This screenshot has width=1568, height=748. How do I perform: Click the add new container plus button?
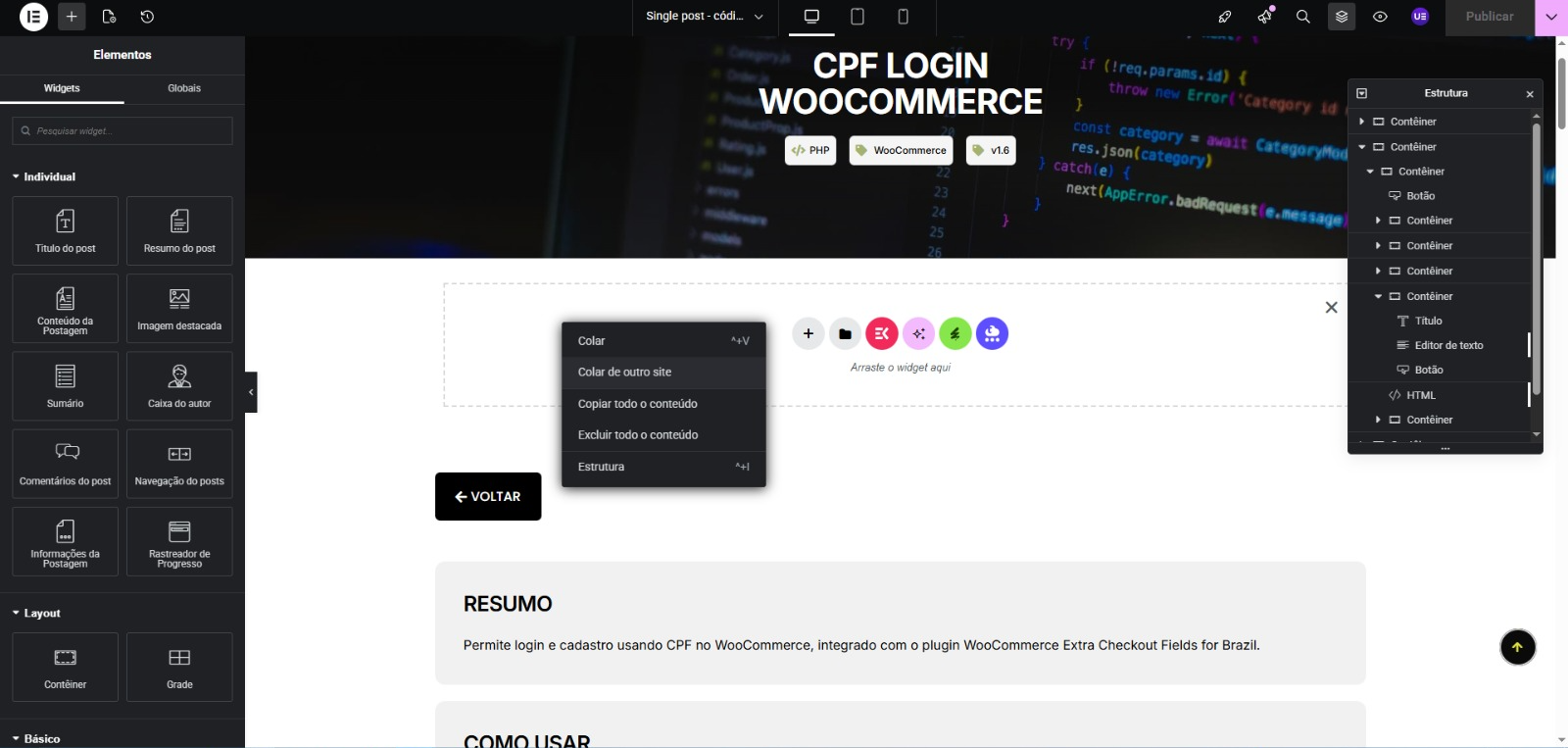click(808, 334)
